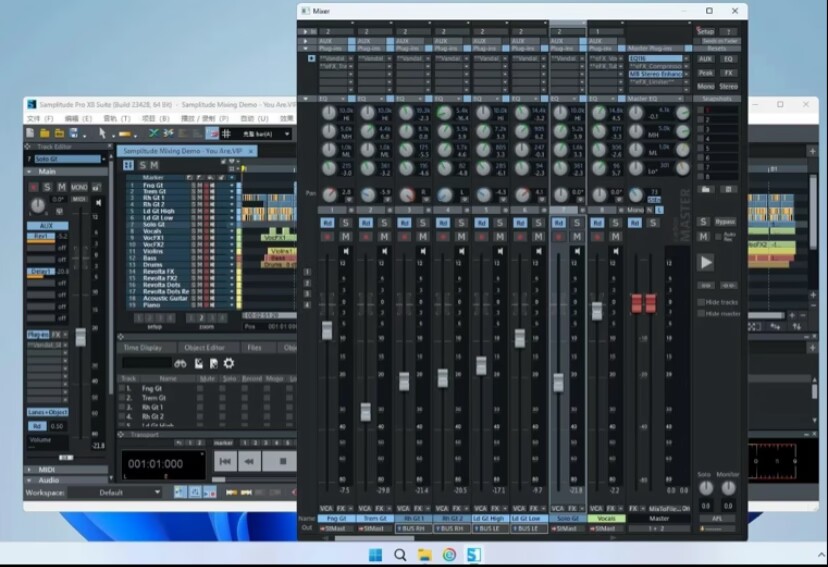Screen dimensions: 828x567
Task: Click the channel 1 Fng Gt volume fader
Action: point(327,330)
